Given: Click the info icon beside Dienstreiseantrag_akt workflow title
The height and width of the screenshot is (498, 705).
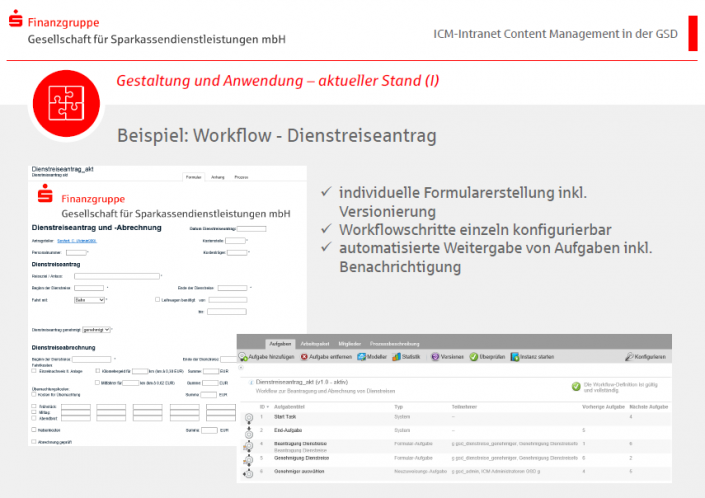Looking at the screenshot, I should pos(251,382).
